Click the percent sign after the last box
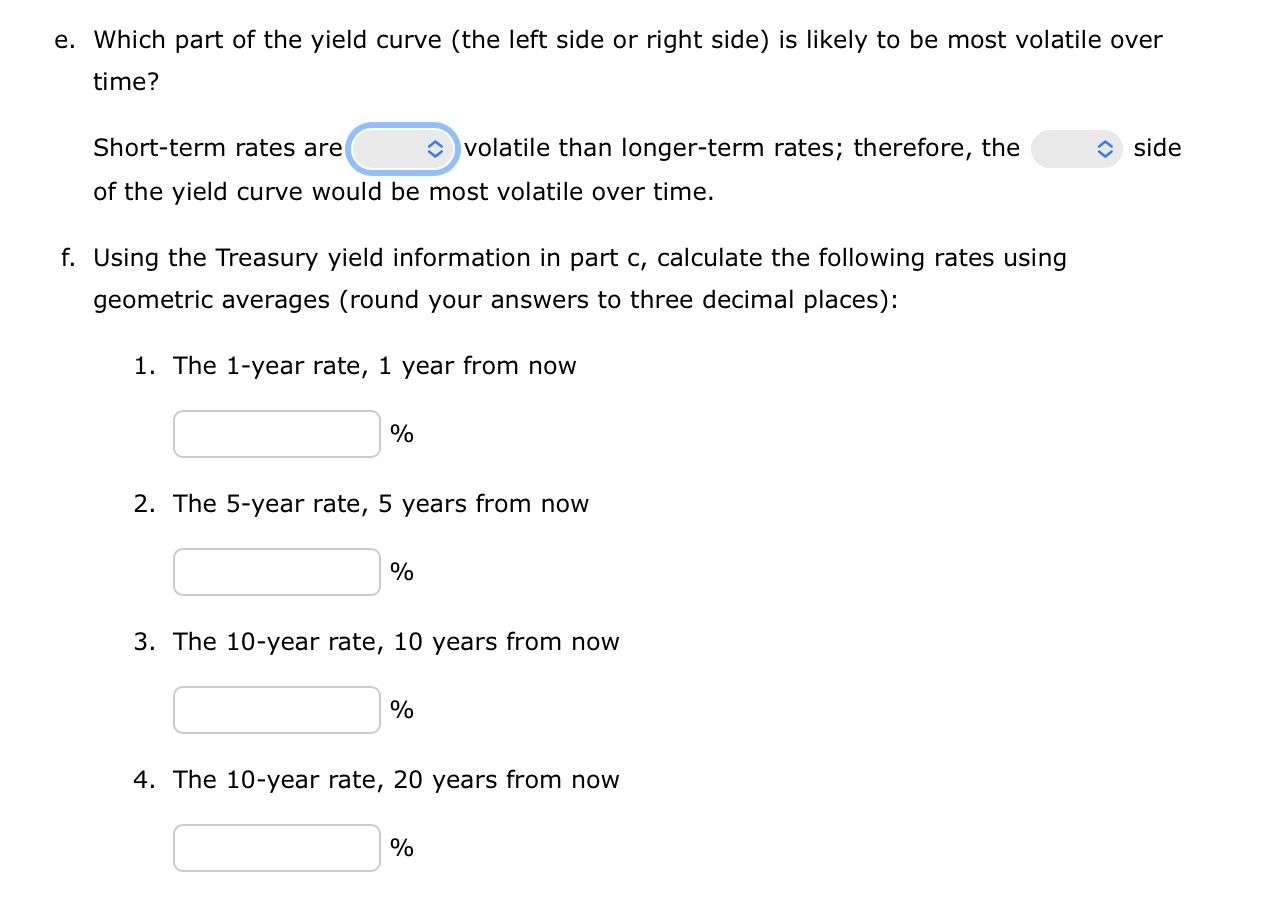This screenshot has width=1280, height=902. coord(401,847)
